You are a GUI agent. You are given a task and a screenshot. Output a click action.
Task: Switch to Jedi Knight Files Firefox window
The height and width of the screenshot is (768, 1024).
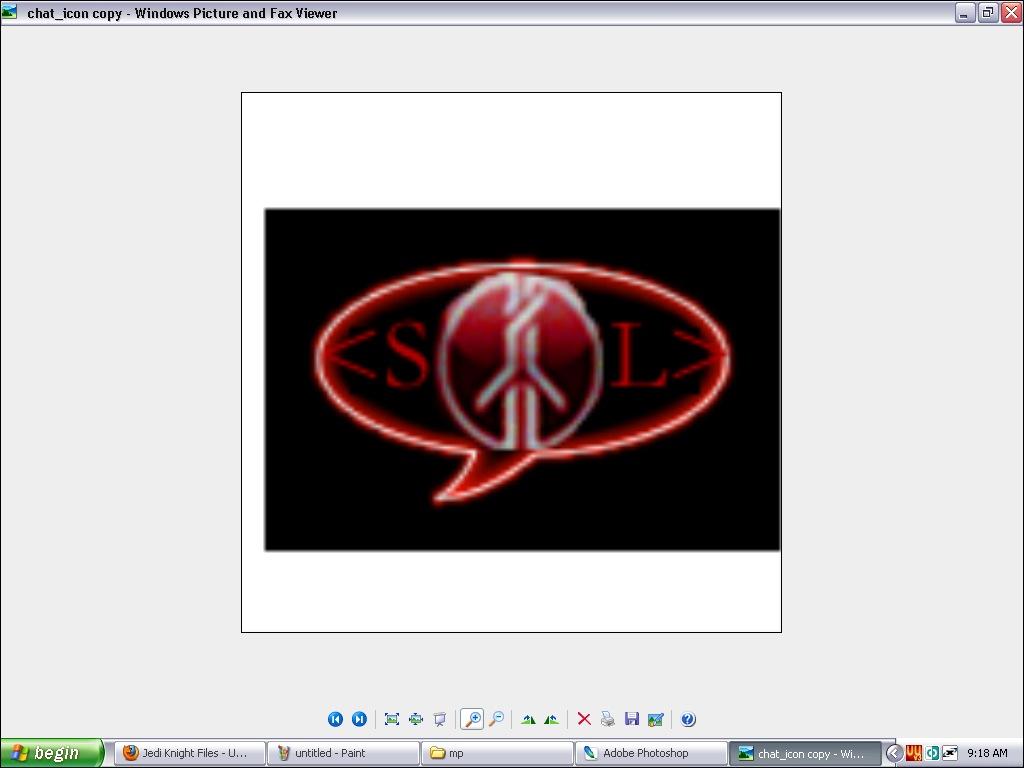point(190,753)
